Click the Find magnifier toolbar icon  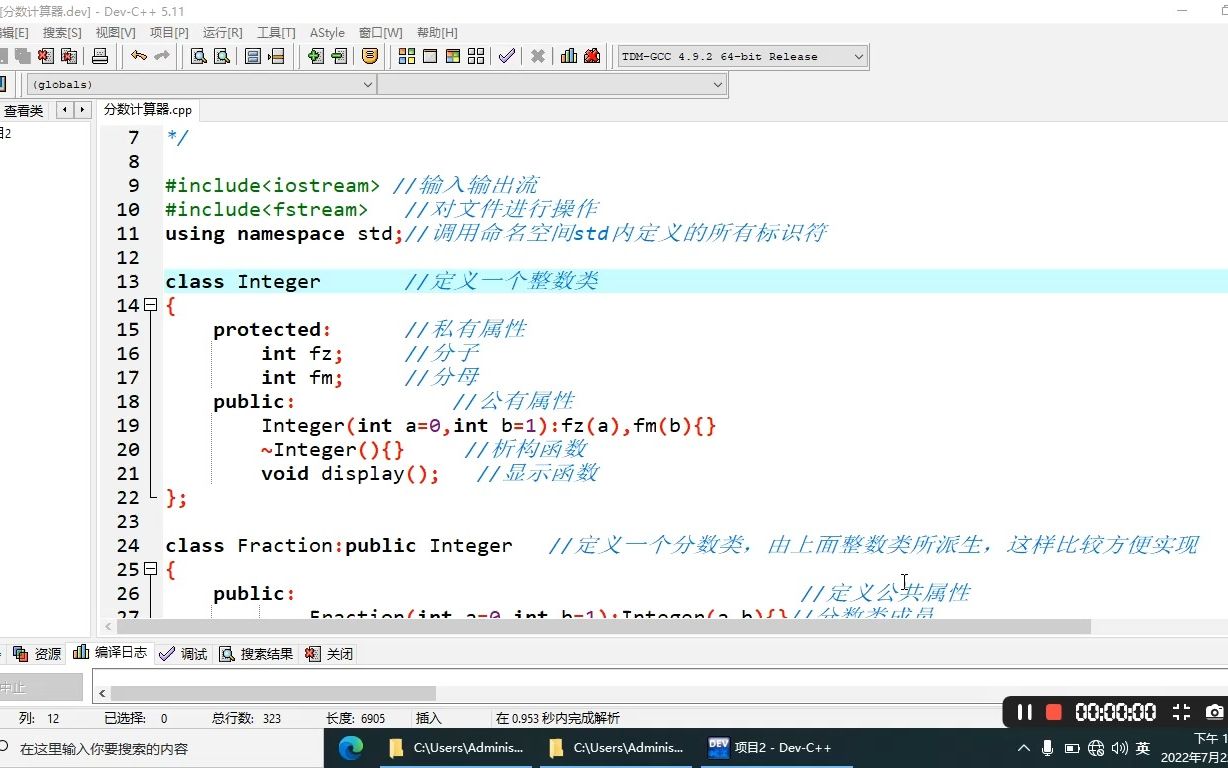tap(198, 56)
